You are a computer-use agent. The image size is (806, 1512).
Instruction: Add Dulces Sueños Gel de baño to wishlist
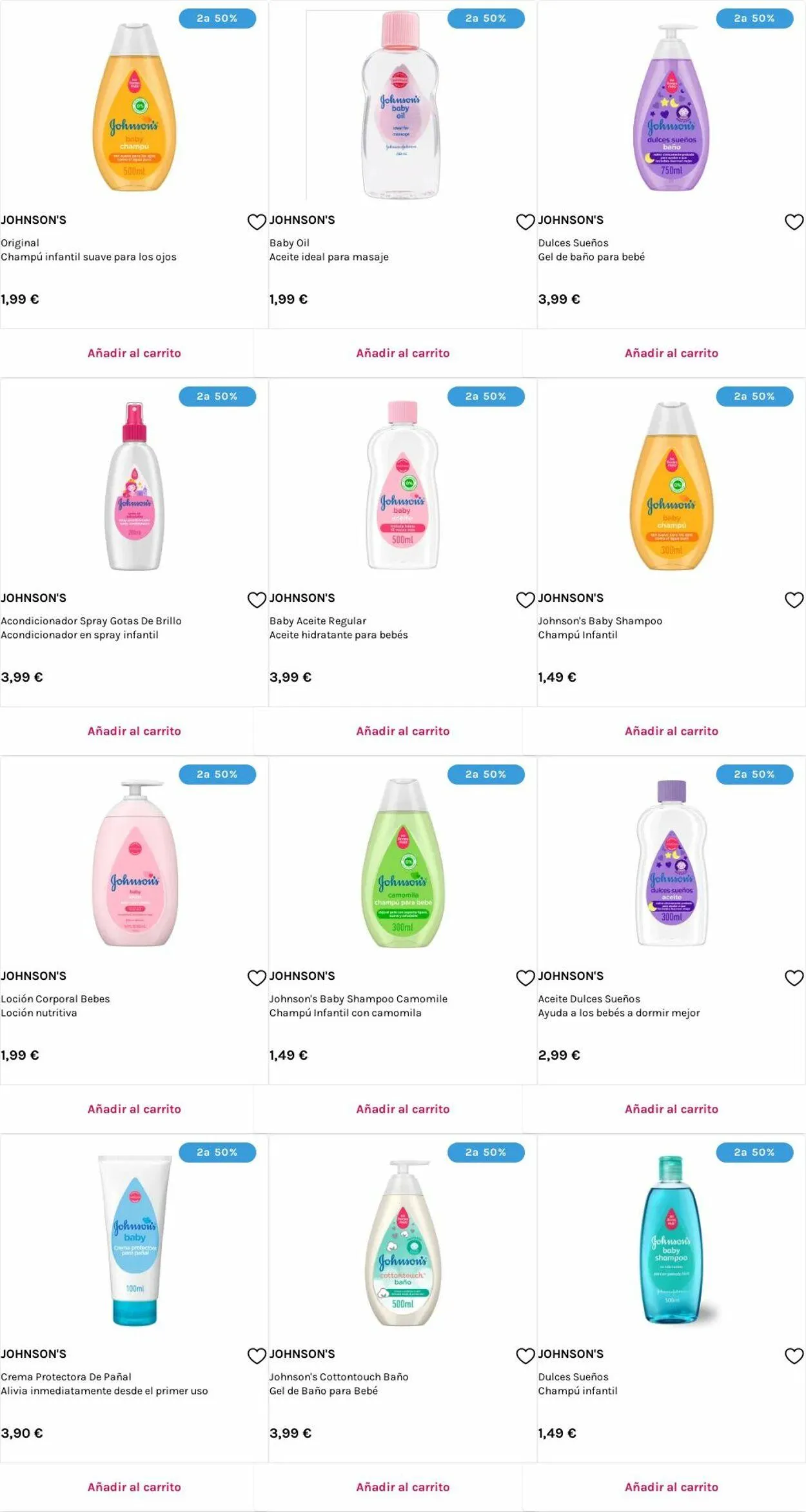click(794, 222)
